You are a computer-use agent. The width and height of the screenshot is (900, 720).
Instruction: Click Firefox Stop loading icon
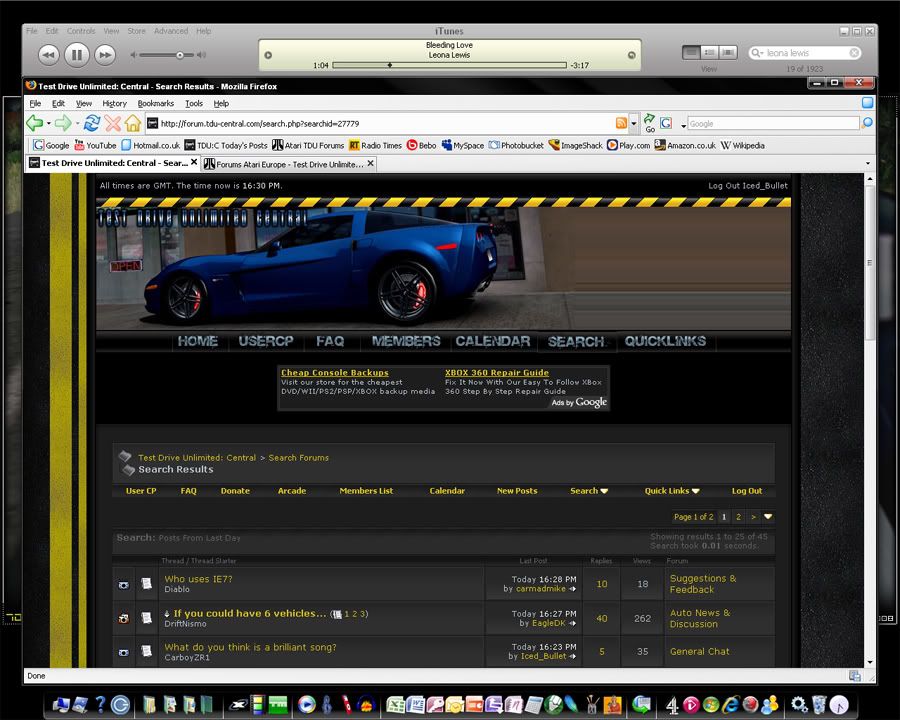[112, 123]
